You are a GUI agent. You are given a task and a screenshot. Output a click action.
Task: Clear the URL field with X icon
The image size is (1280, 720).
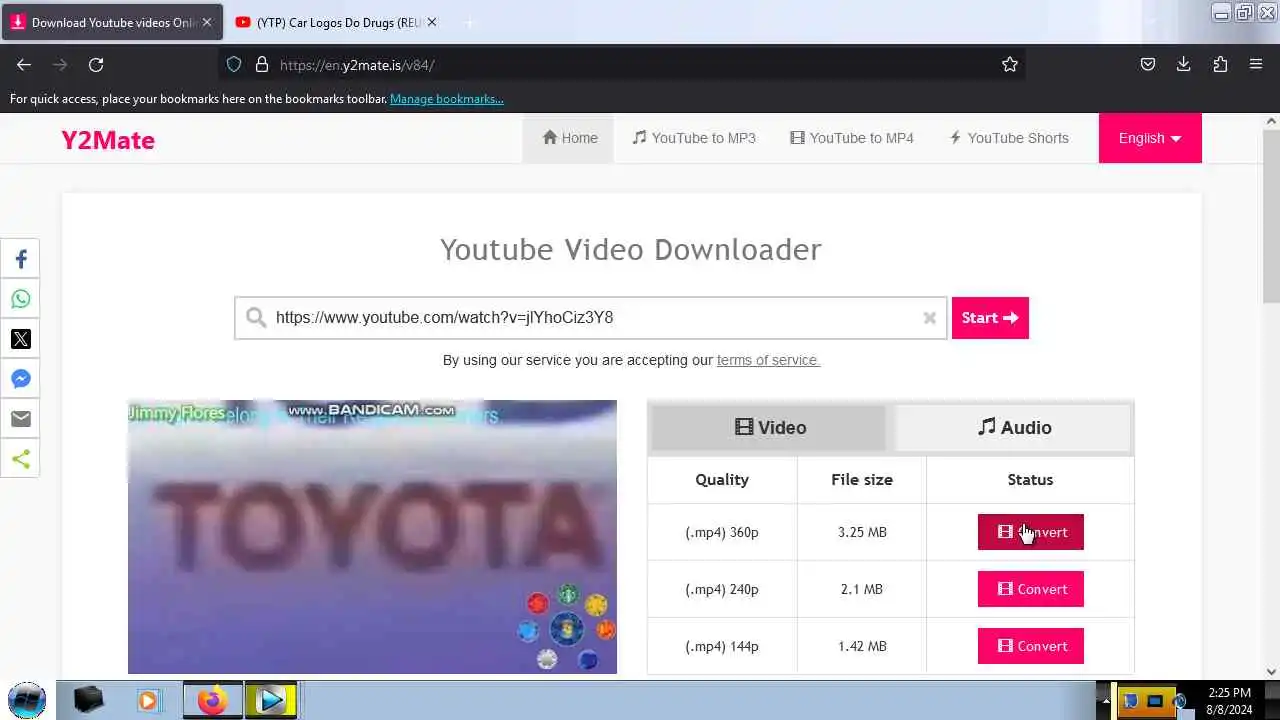tap(929, 318)
